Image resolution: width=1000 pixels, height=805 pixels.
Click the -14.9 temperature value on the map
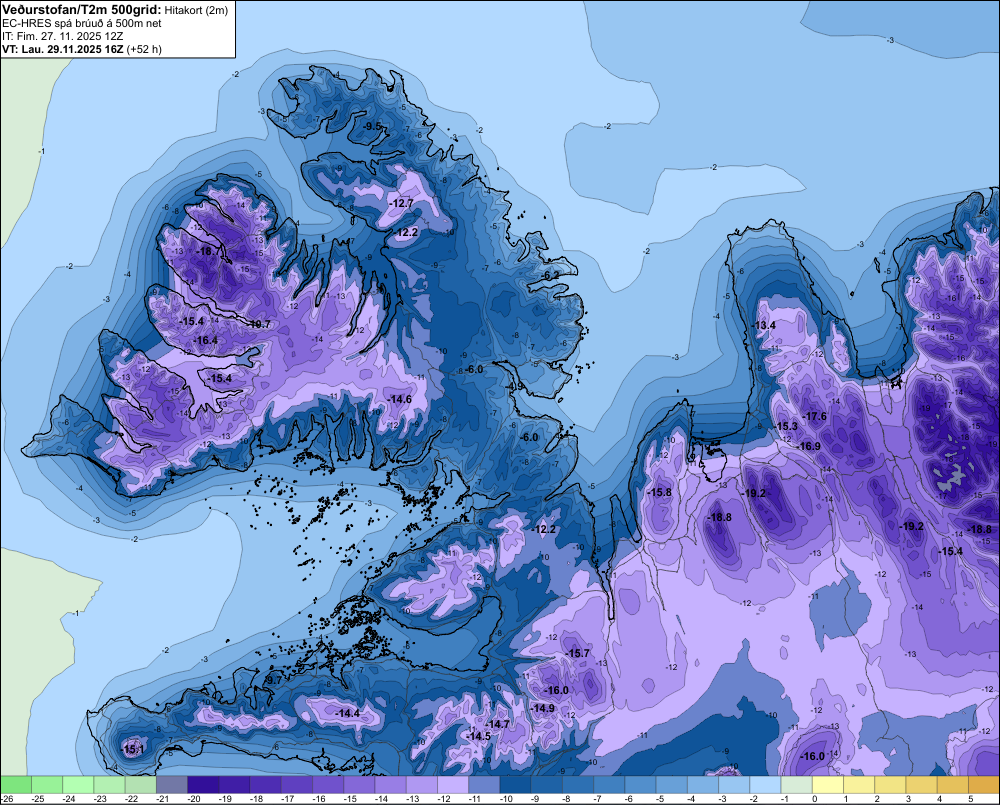click(x=542, y=708)
